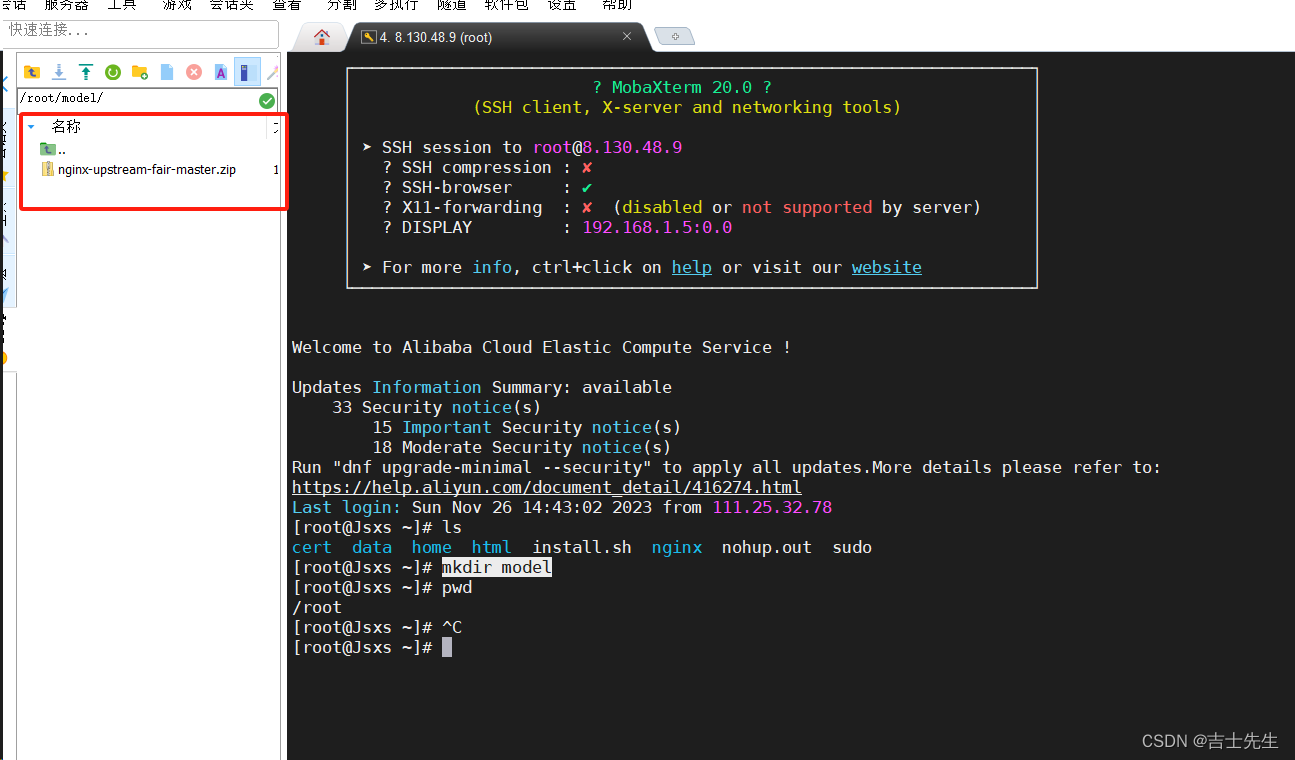1295x760 pixels.
Task: Click 'nohup.out' in the ls output
Action: [767, 547]
